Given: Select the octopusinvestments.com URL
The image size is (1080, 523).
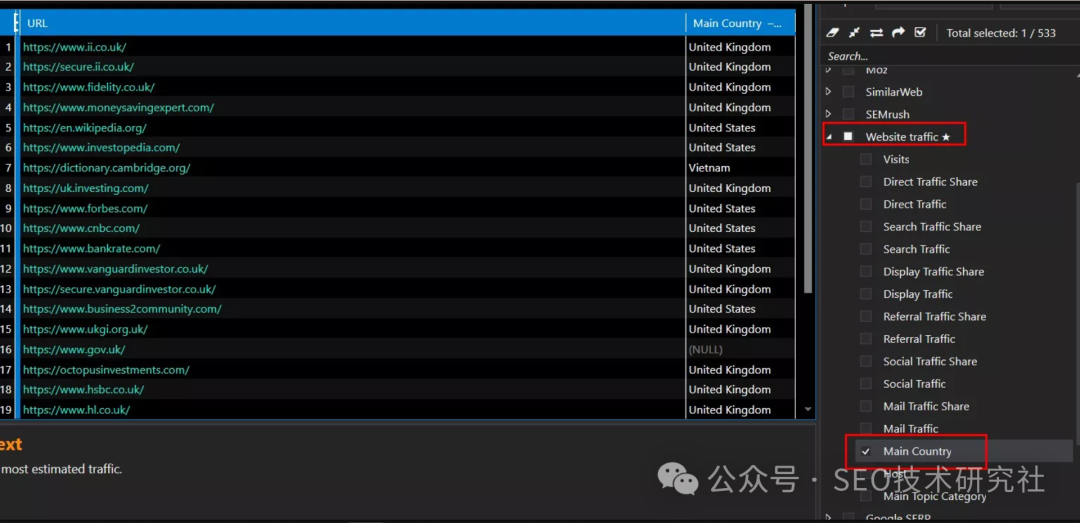Looking at the screenshot, I should point(106,369).
